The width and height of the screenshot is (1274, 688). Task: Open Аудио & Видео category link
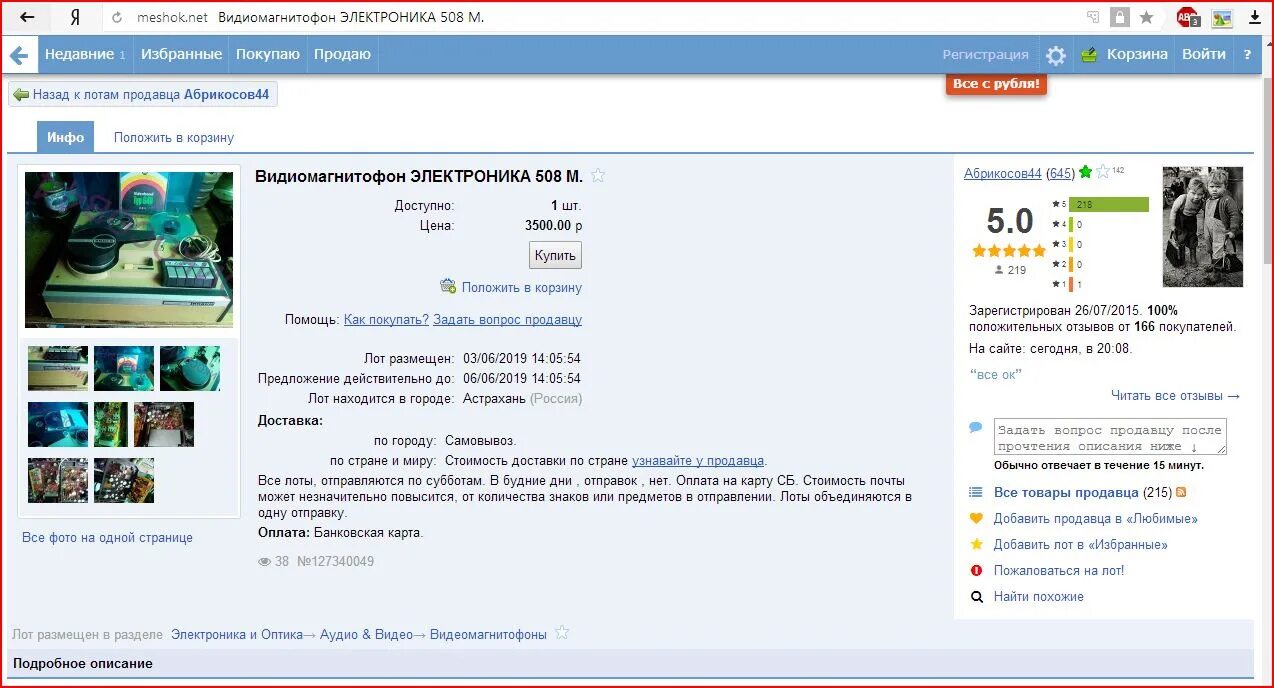pyautogui.click(x=366, y=634)
